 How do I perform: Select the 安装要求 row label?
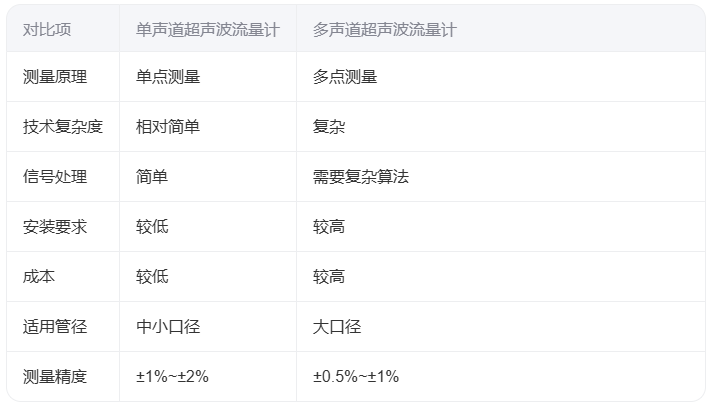[x=55, y=227]
